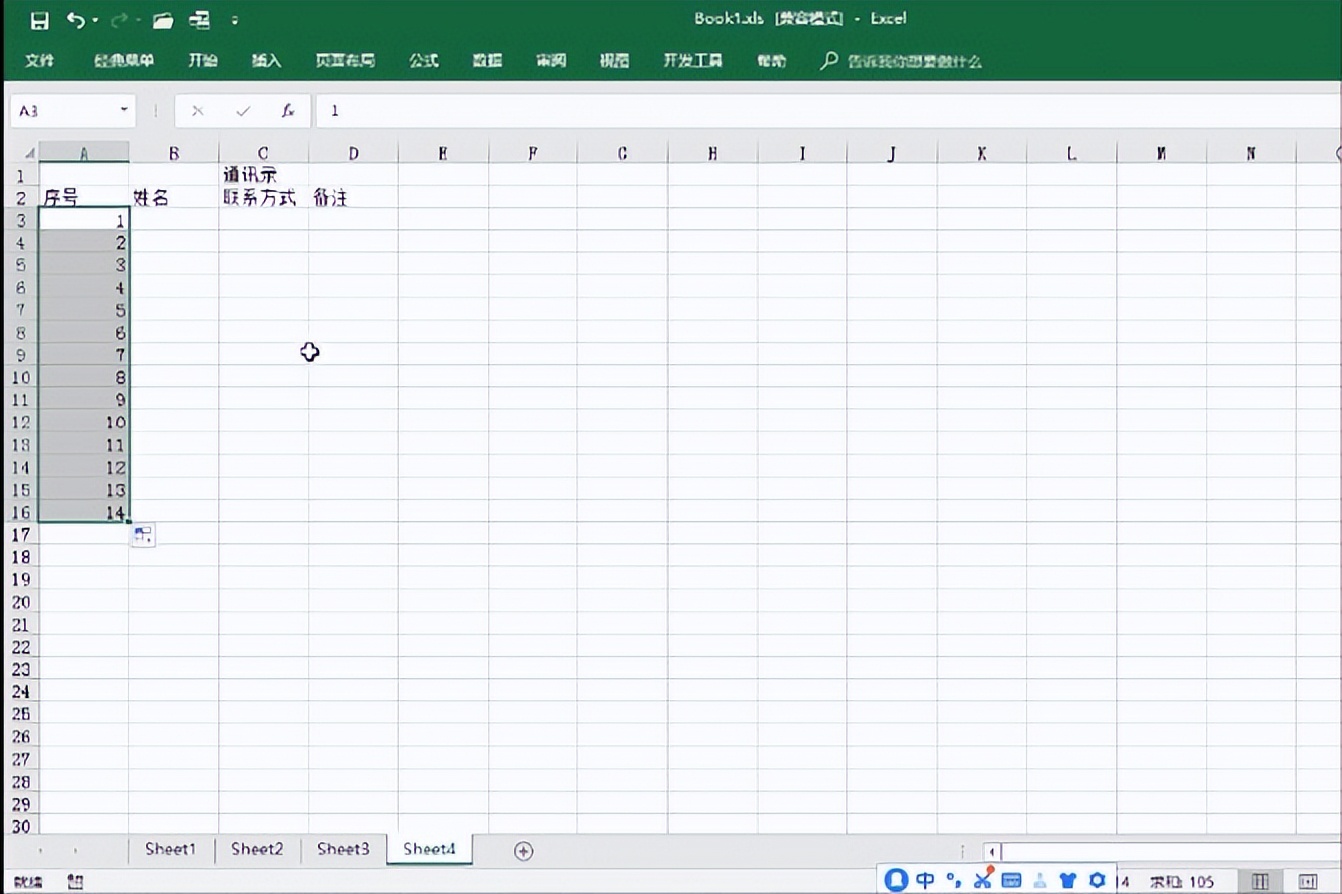
Task: Click the cell with value 14 in column A
Action: click(84, 513)
